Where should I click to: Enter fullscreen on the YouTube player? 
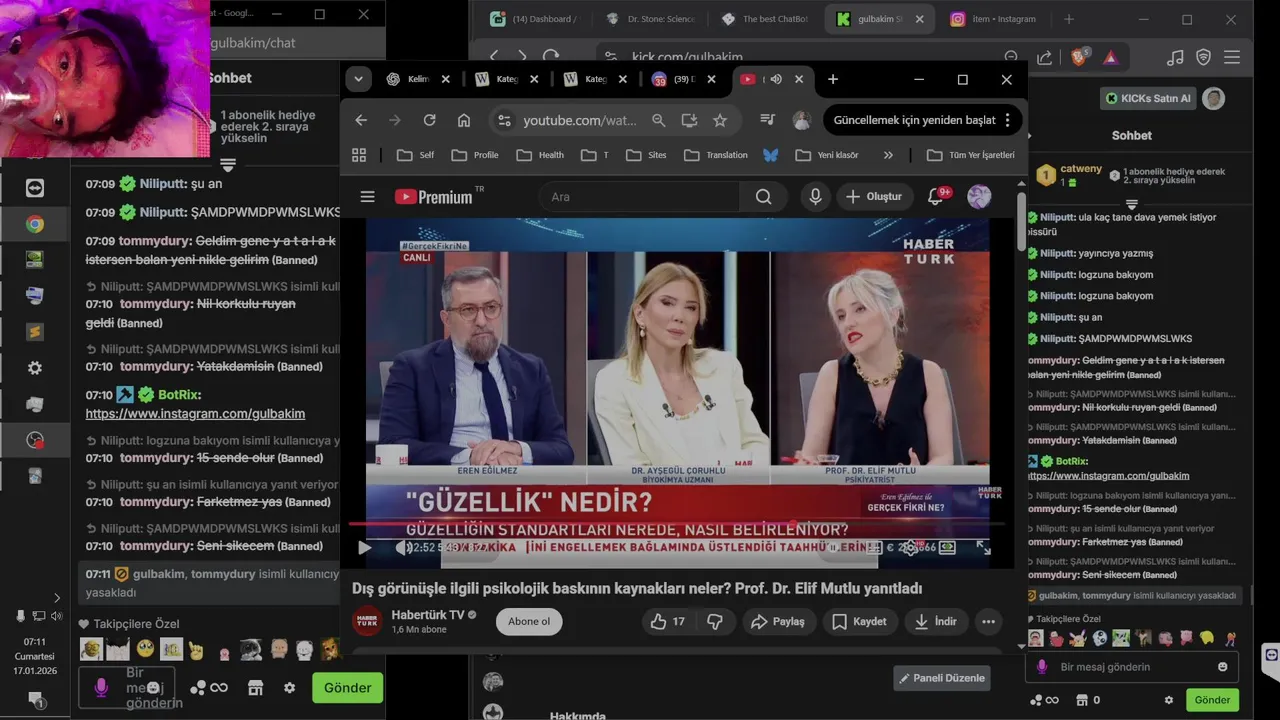coord(983,547)
